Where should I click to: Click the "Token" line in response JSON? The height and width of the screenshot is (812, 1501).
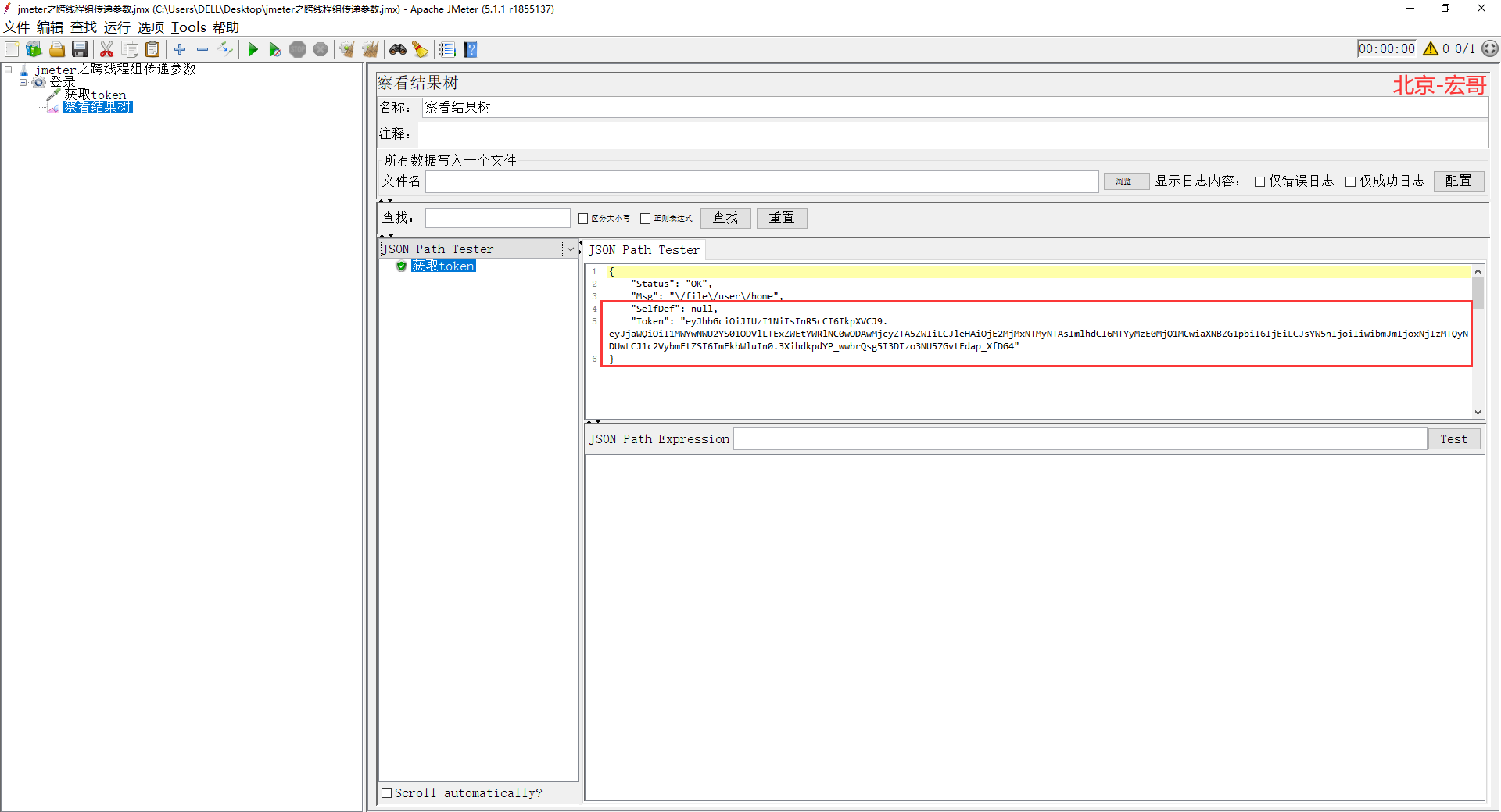tap(758, 321)
